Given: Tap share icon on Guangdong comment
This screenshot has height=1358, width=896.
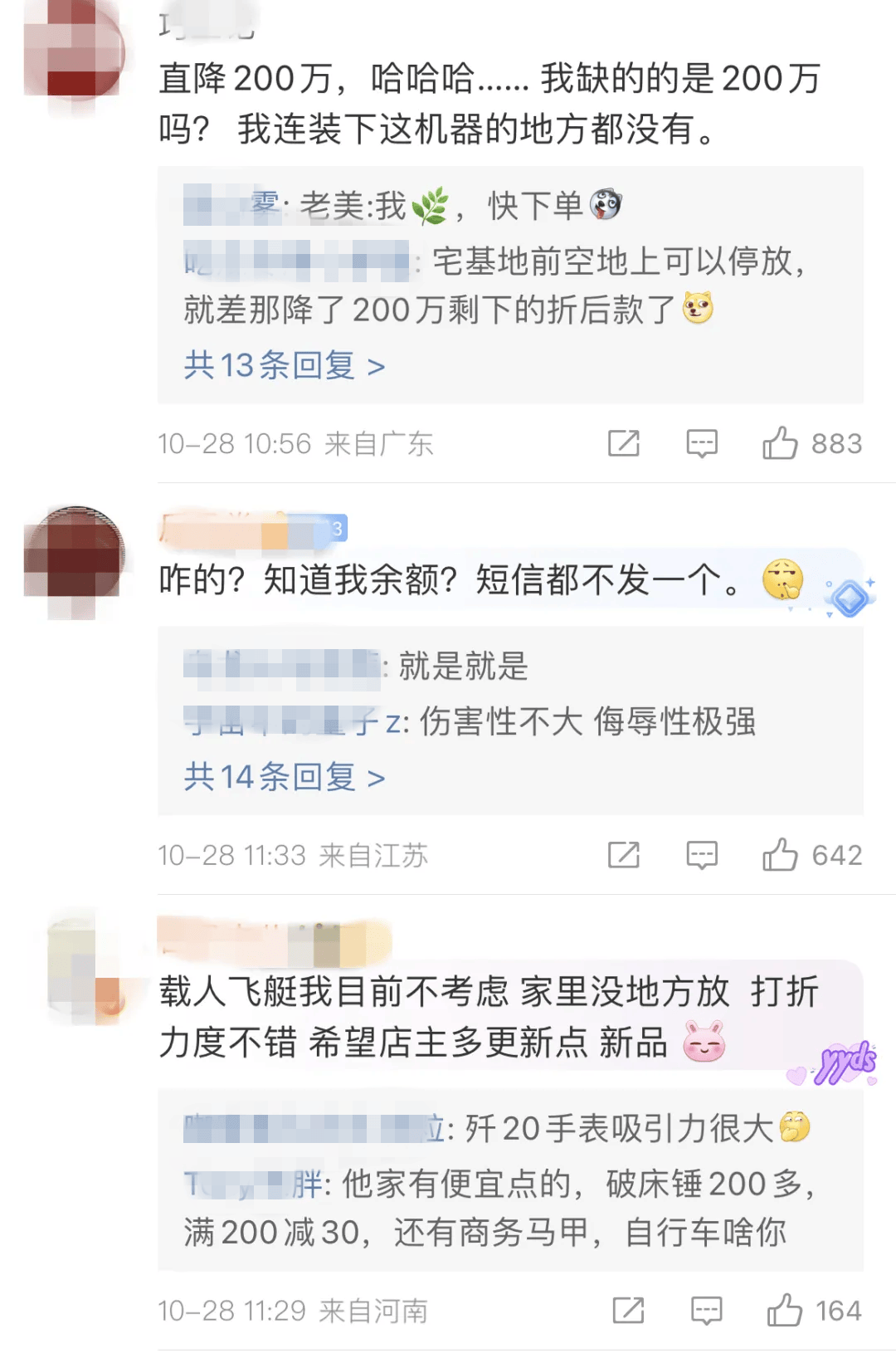Looking at the screenshot, I should click(624, 443).
